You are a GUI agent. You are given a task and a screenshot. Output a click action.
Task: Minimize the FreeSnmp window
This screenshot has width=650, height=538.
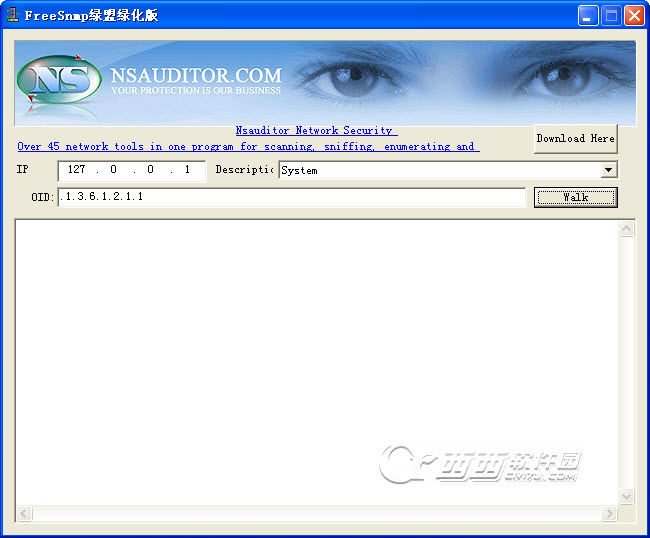point(588,16)
